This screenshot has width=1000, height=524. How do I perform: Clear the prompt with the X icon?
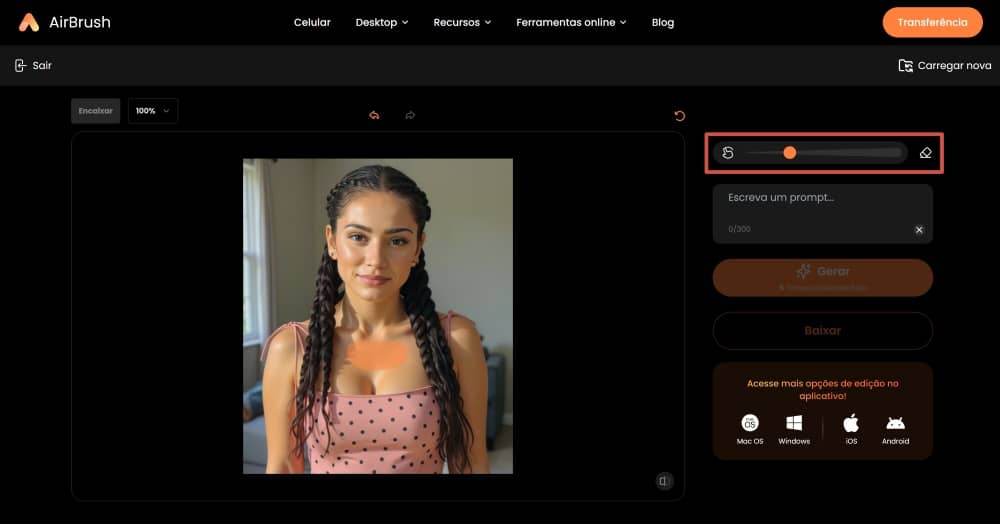pos(919,229)
